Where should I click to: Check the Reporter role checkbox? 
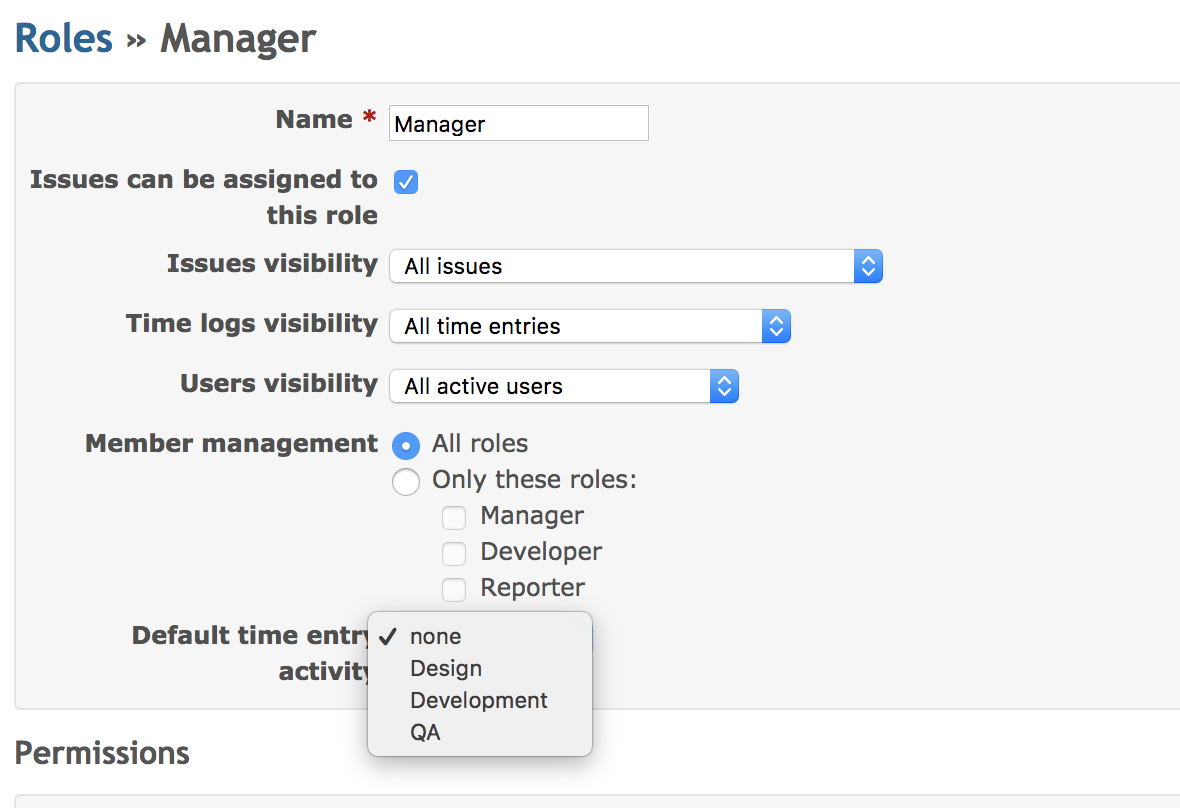454,590
